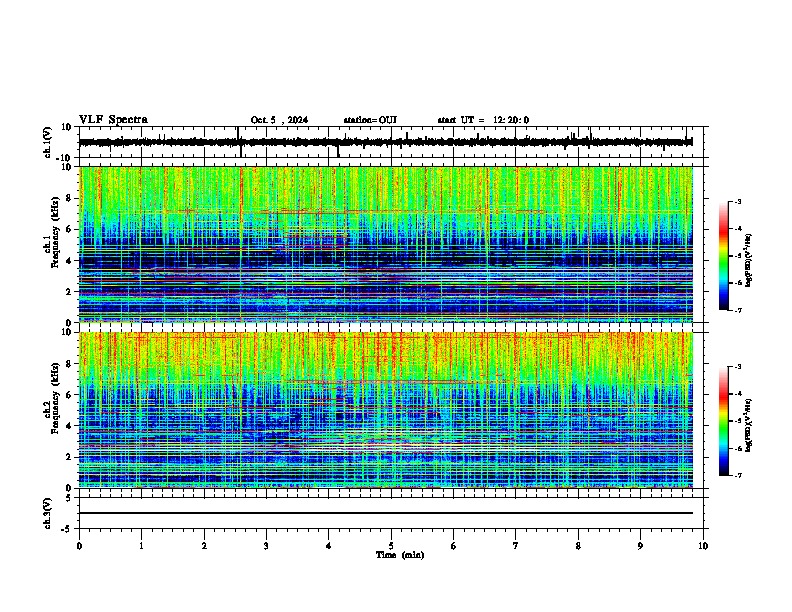This screenshot has height=612, width=792.
Task: Click the time axis tick label "5"
Action: point(391,546)
